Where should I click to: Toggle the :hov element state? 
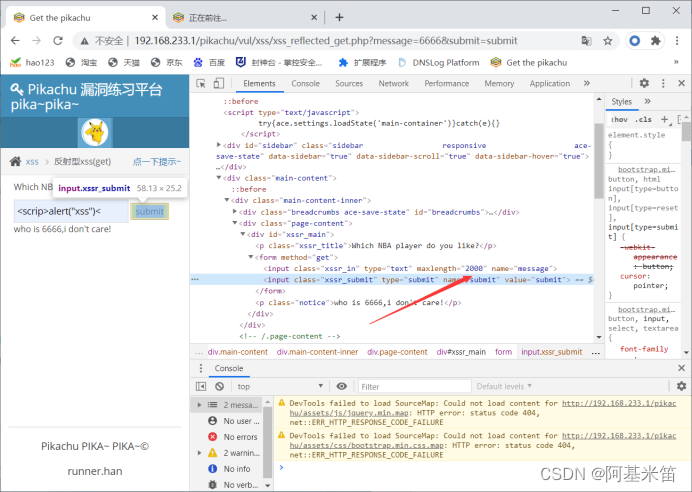click(x=619, y=119)
